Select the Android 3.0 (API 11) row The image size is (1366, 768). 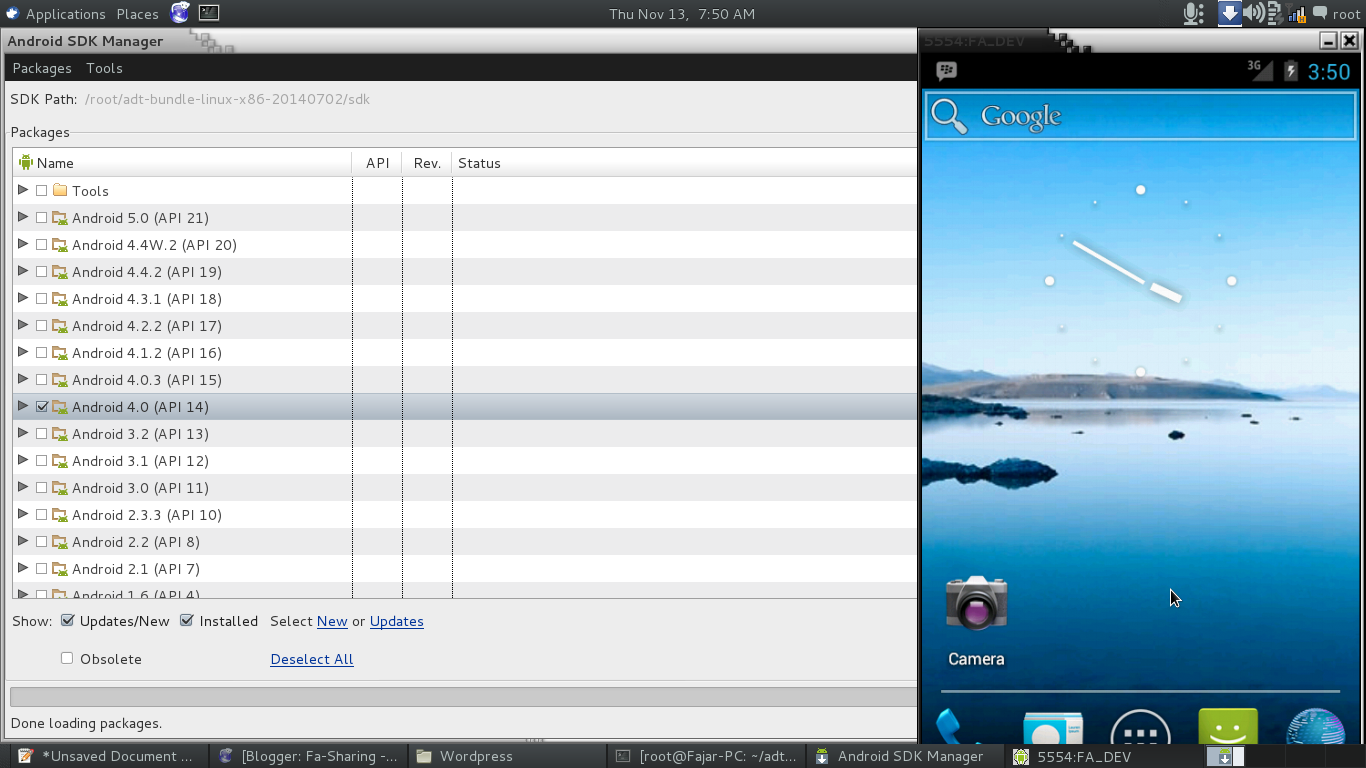point(465,487)
